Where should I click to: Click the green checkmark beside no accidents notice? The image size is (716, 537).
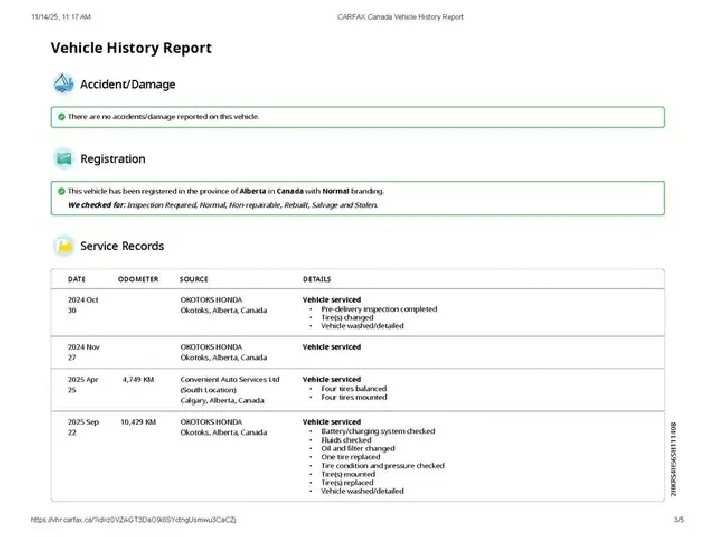click(x=61, y=117)
